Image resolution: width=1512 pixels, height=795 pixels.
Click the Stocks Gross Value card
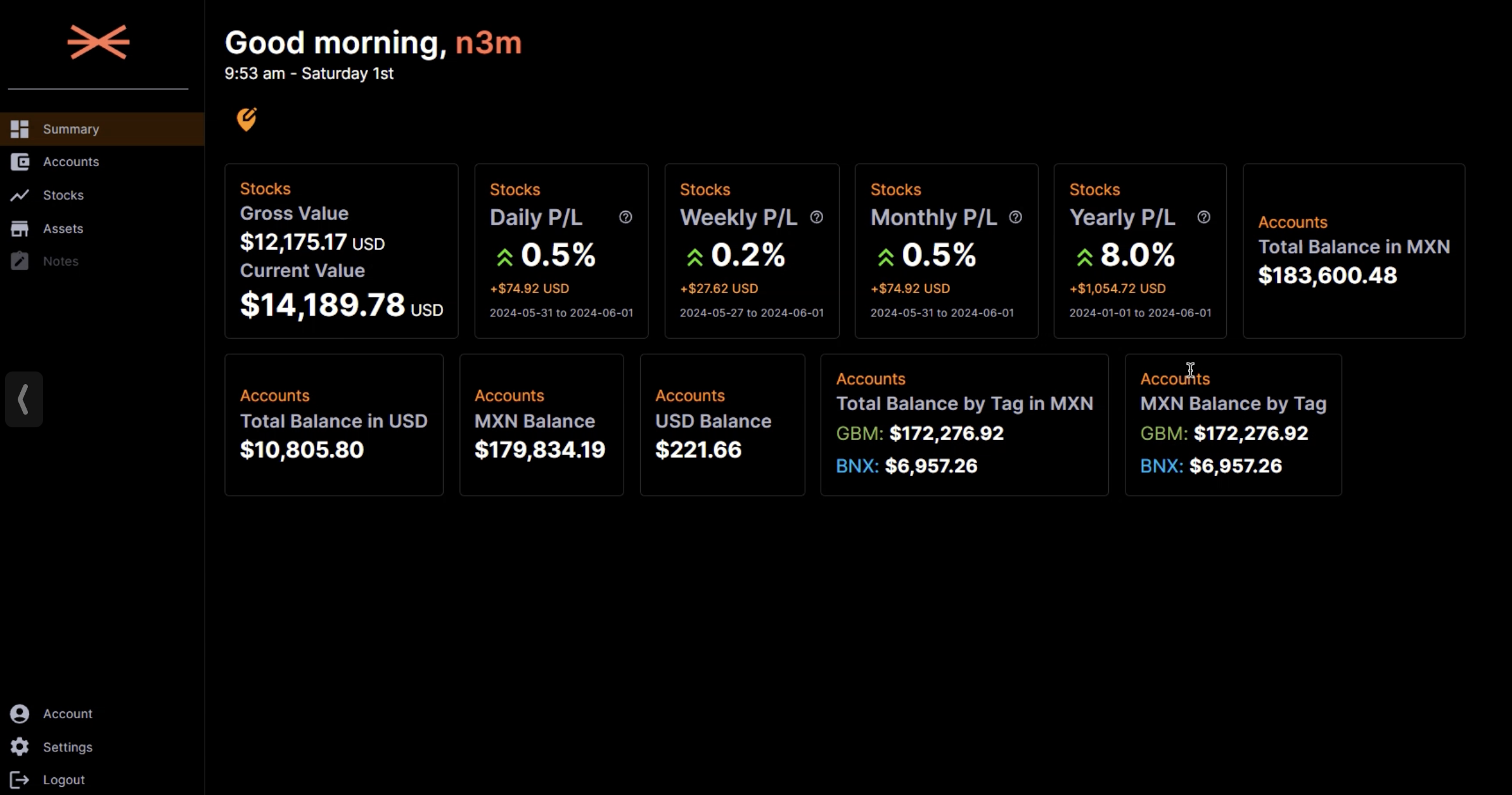[341, 251]
